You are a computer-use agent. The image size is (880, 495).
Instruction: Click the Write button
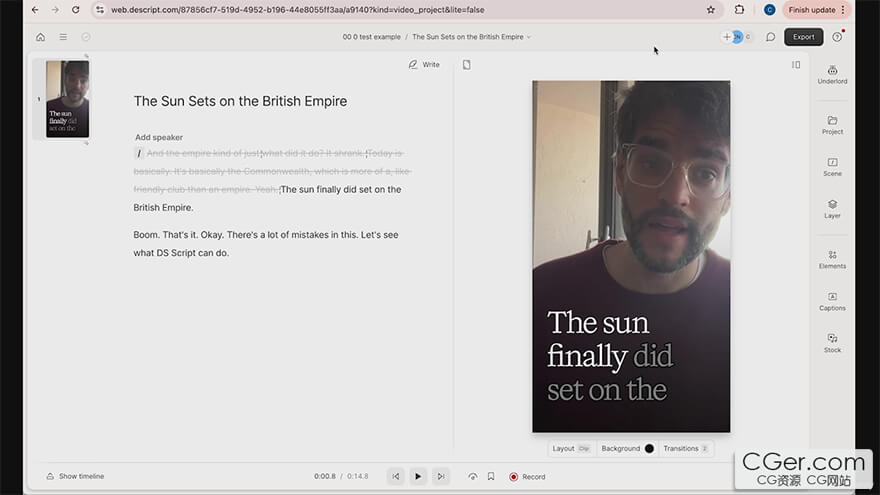coord(424,65)
